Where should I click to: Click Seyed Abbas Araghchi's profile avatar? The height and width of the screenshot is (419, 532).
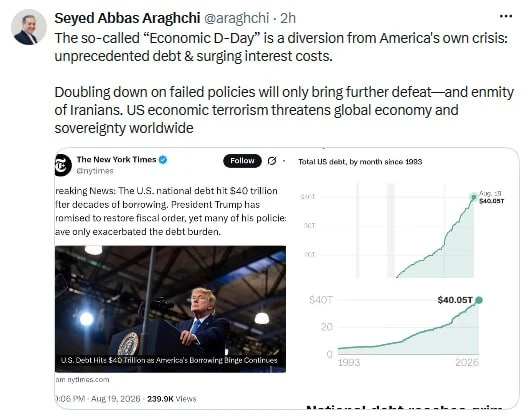pyautogui.click(x=28, y=27)
